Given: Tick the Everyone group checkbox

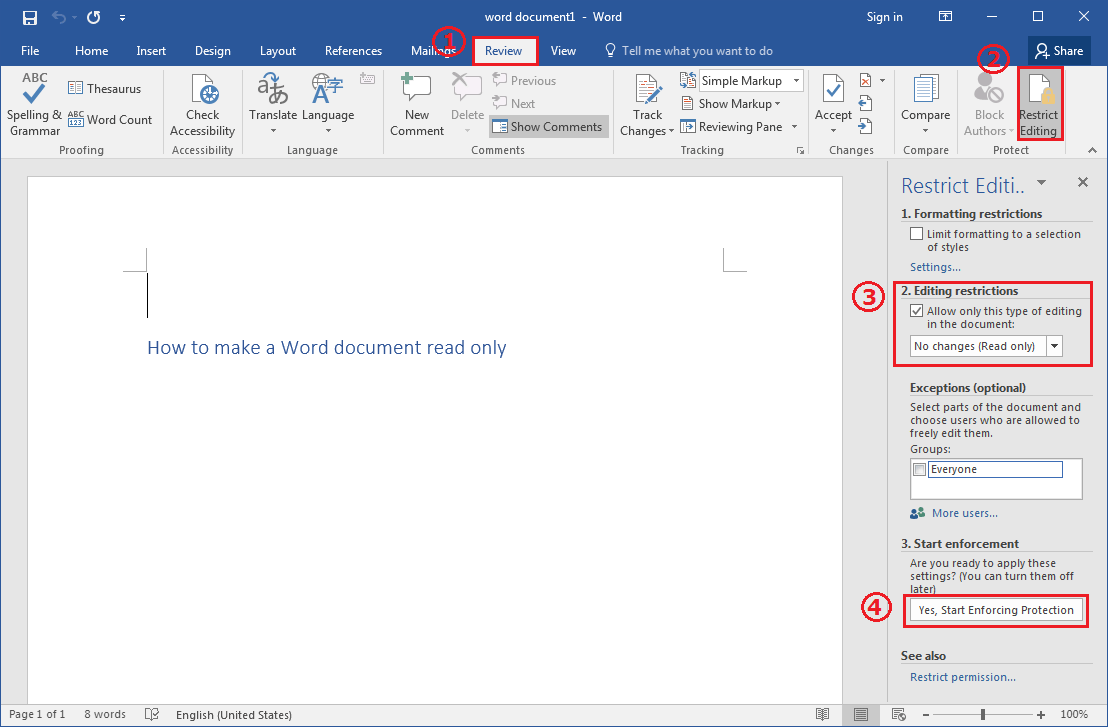Looking at the screenshot, I should [919, 470].
